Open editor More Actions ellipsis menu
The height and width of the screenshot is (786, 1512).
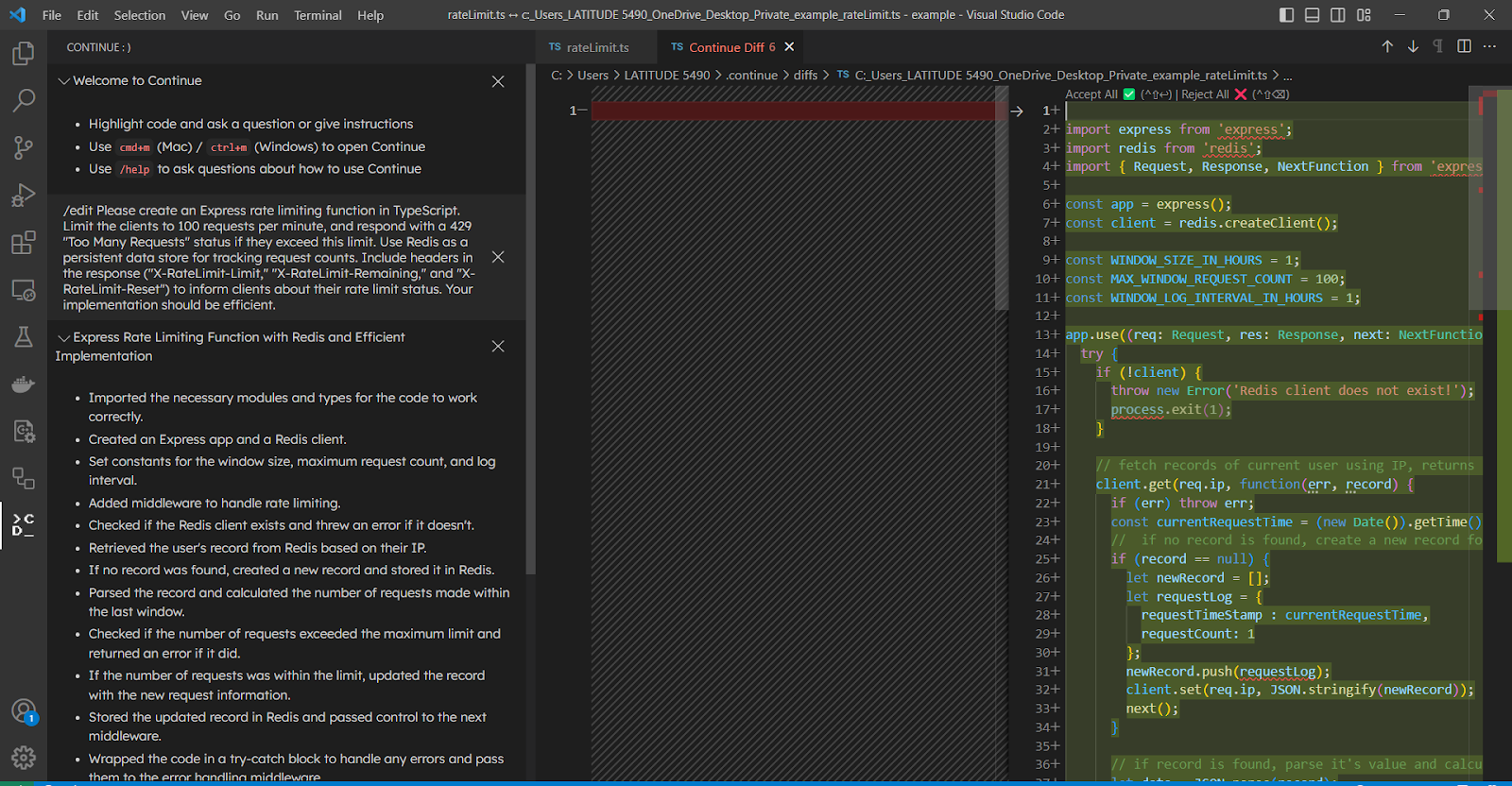(x=1489, y=46)
